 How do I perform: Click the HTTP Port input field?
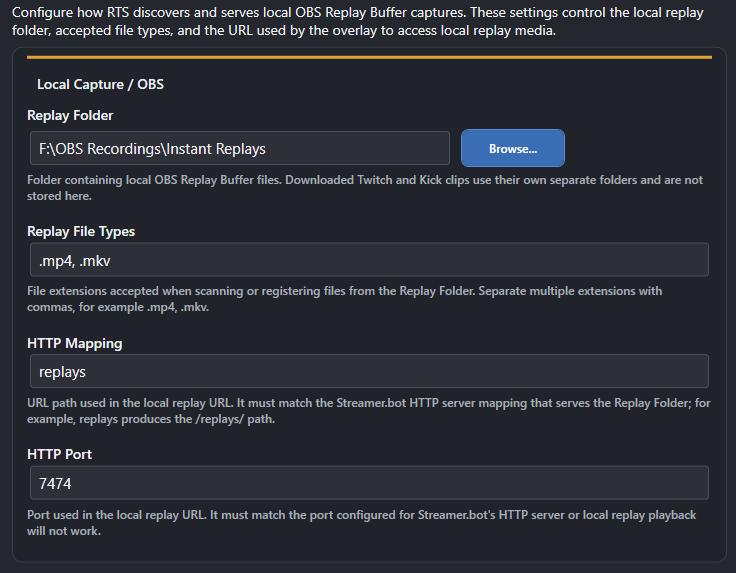pos(369,483)
